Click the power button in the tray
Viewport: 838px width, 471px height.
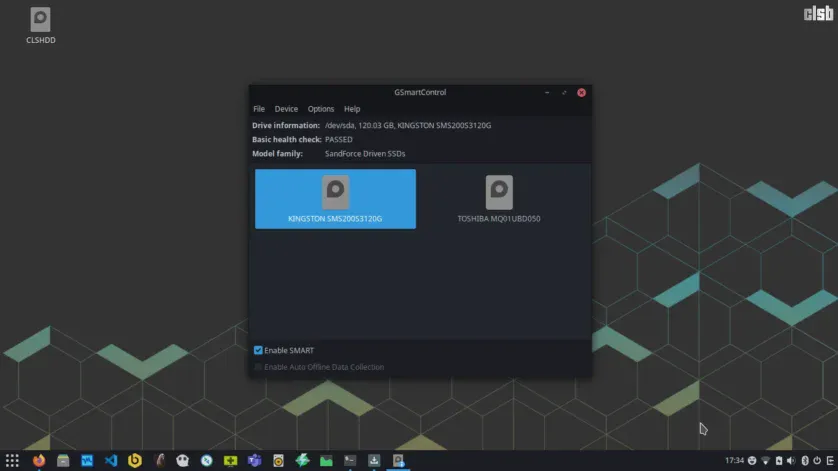tap(816, 461)
